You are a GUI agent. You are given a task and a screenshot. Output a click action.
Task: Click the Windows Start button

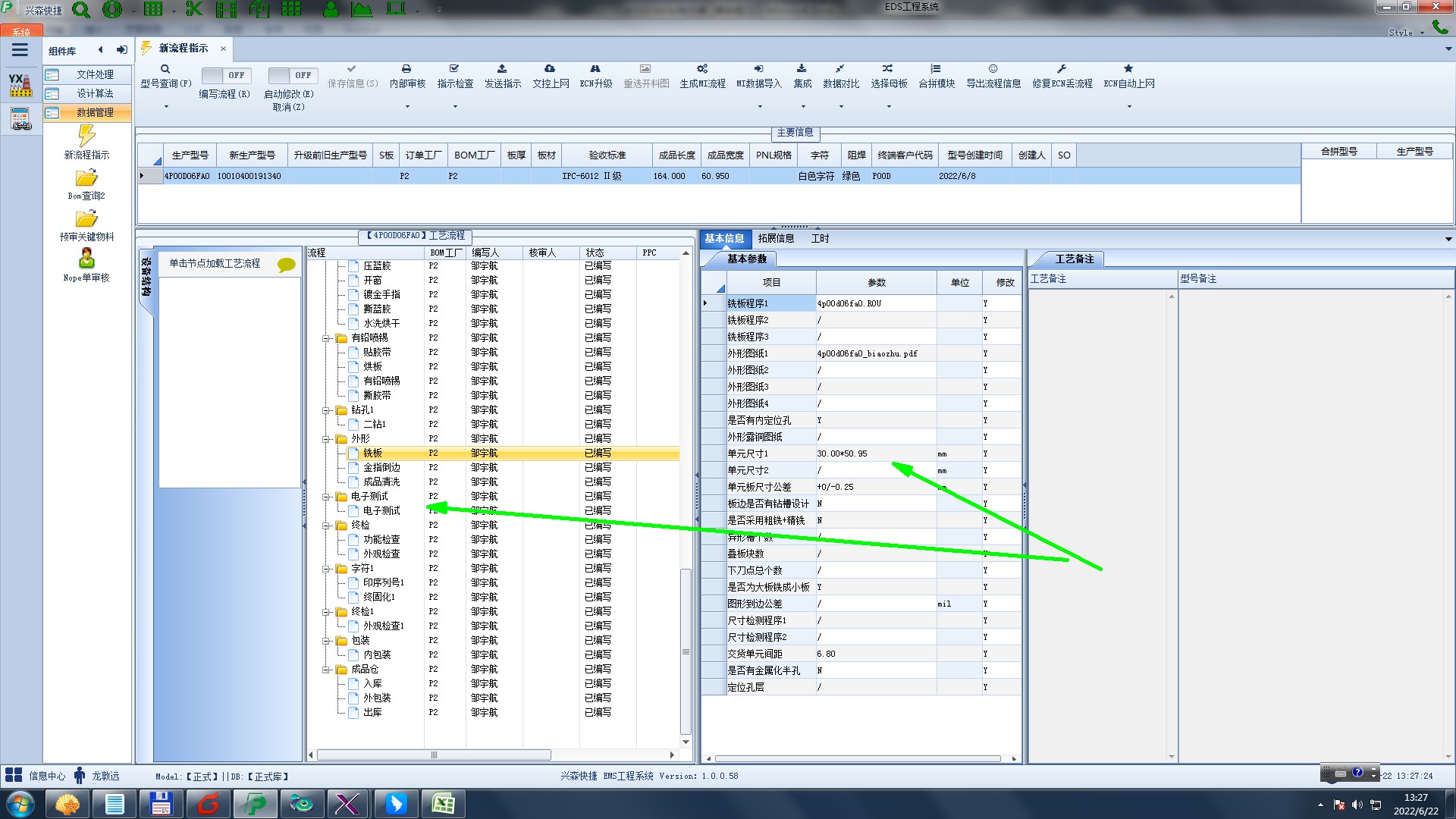20,803
